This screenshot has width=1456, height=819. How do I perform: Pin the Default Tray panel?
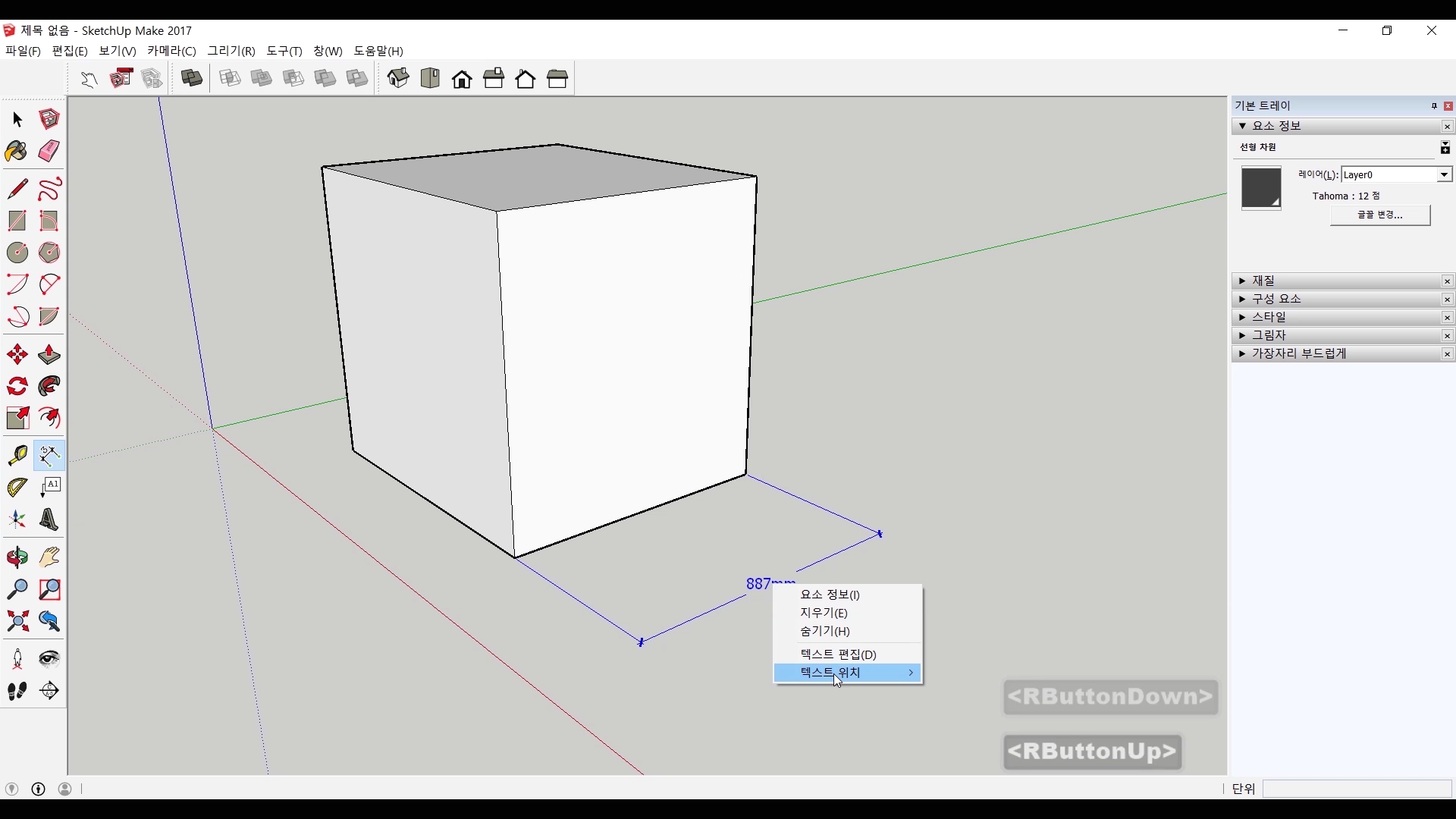pos(1434,106)
